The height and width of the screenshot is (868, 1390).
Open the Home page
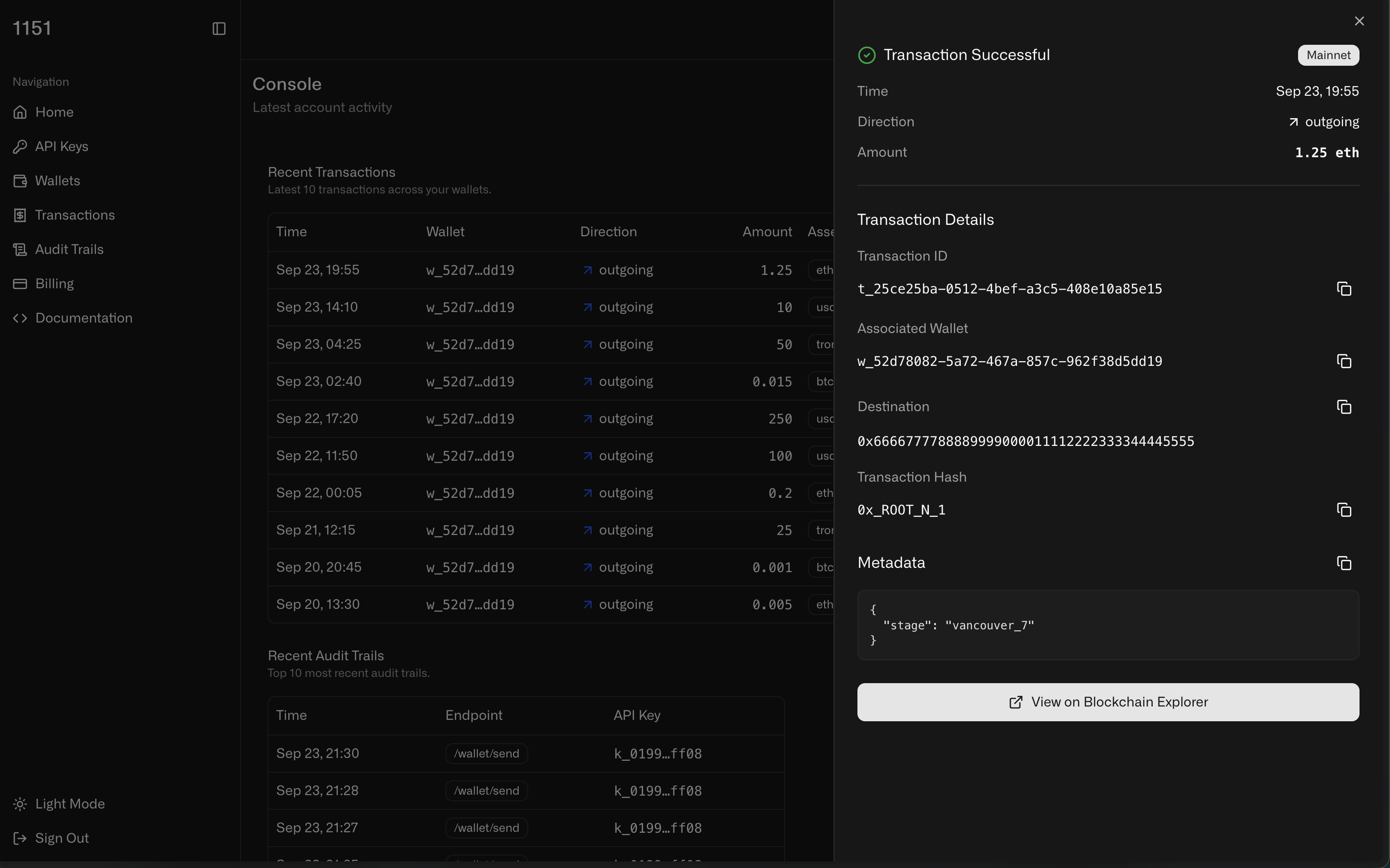[x=44, y=112]
